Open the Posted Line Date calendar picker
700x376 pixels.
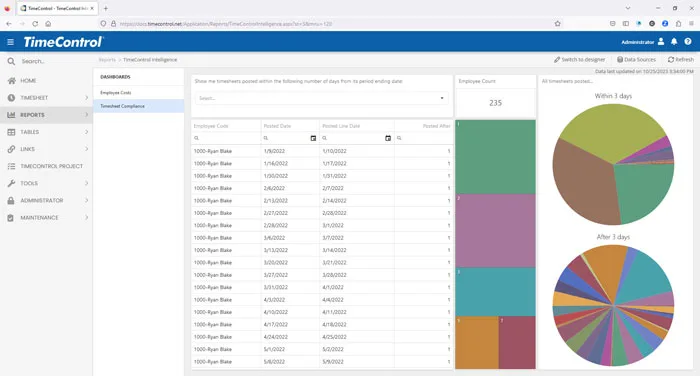(x=388, y=138)
